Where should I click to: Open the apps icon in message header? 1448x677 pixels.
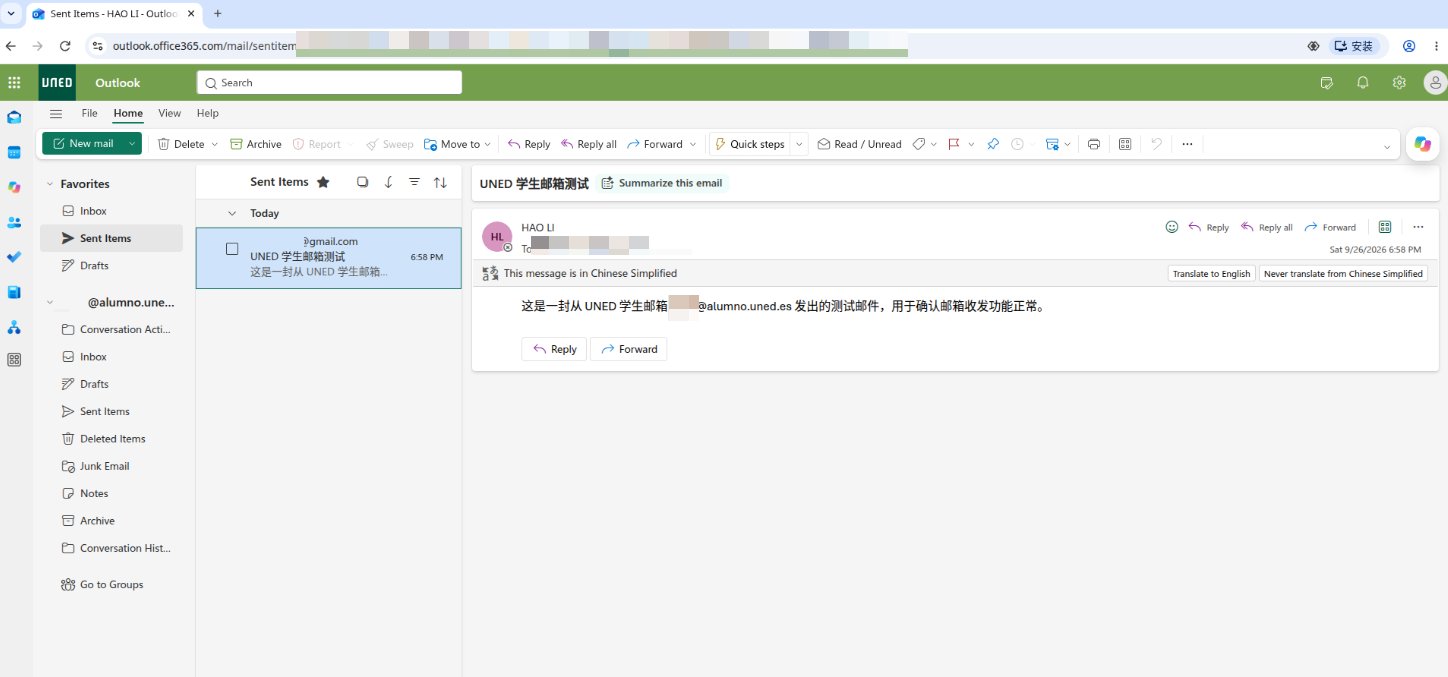1385,227
